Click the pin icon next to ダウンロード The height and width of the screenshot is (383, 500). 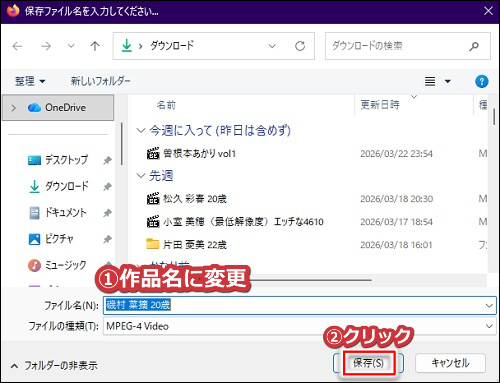[x=107, y=187]
